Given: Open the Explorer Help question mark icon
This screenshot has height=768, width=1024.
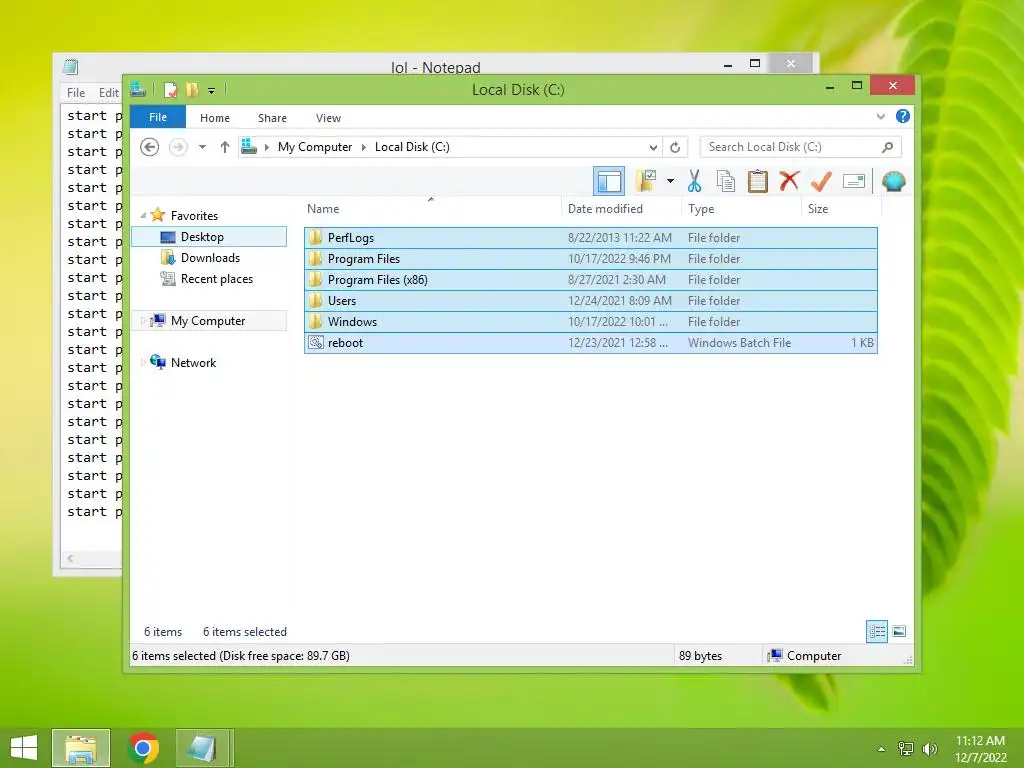Looking at the screenshot, I should point(903,116).
